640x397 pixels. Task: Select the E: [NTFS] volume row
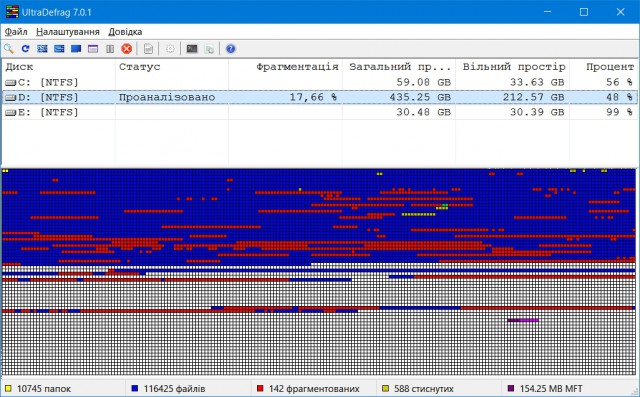click(x=319, y=112)
